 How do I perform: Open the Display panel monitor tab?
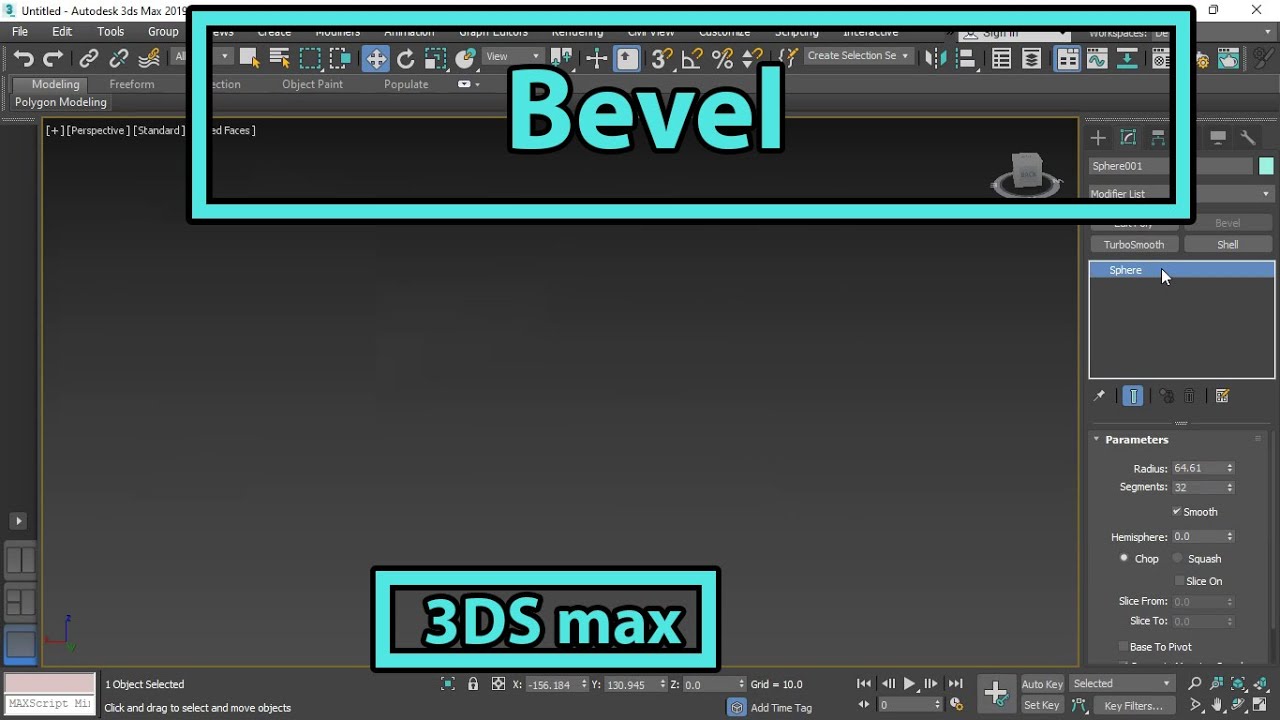[x=1218, y=138]
